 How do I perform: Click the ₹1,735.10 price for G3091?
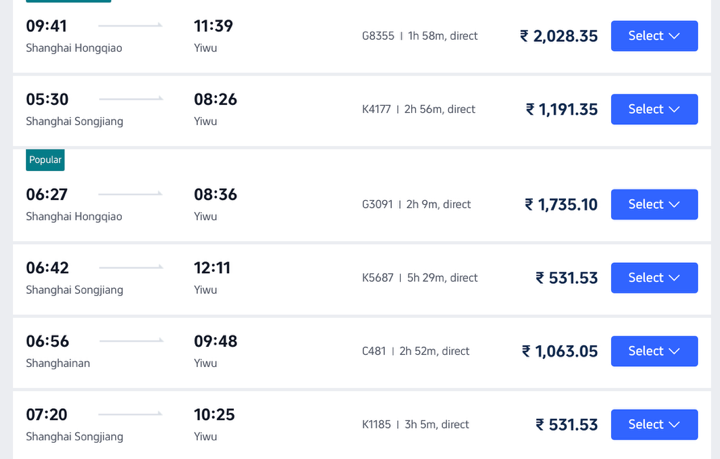pos(561,205)
